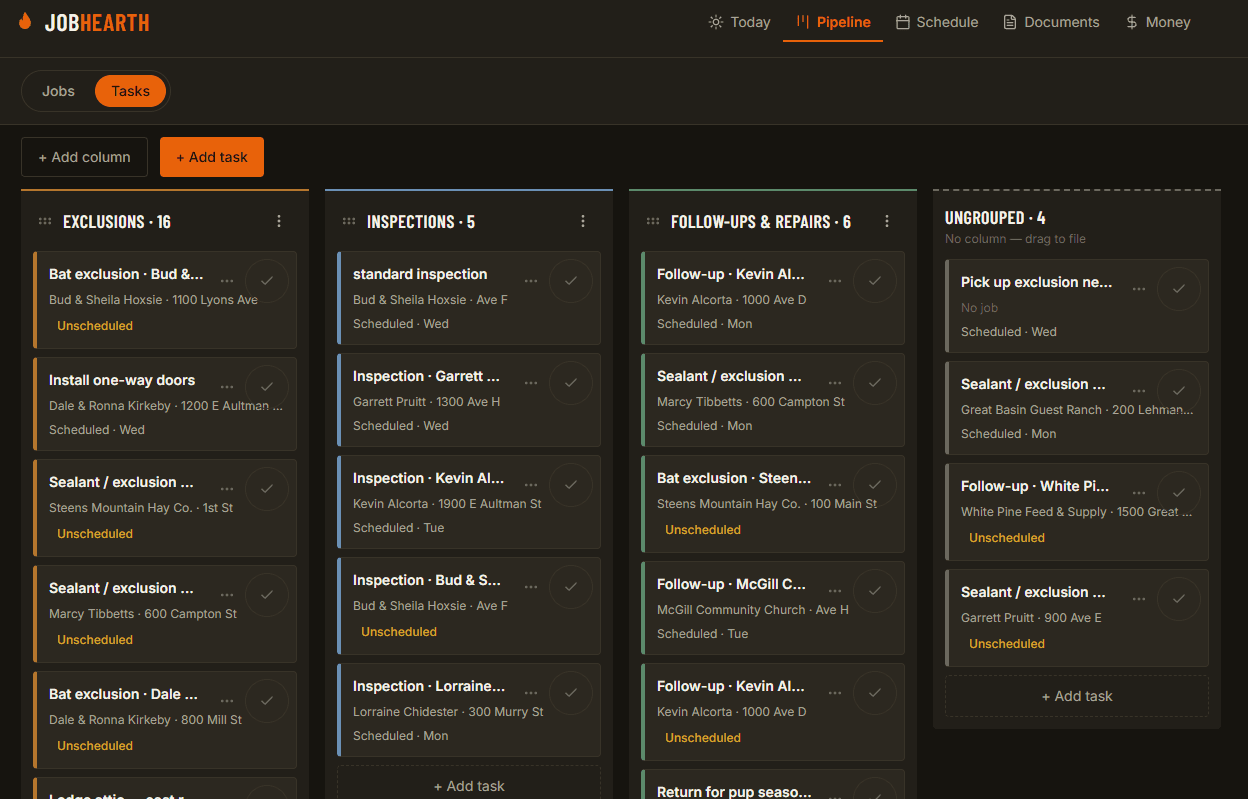This screenshot has width=1248, height=799.
Task: Open more options on Steens 1st St sealant card
Action: 228,489
